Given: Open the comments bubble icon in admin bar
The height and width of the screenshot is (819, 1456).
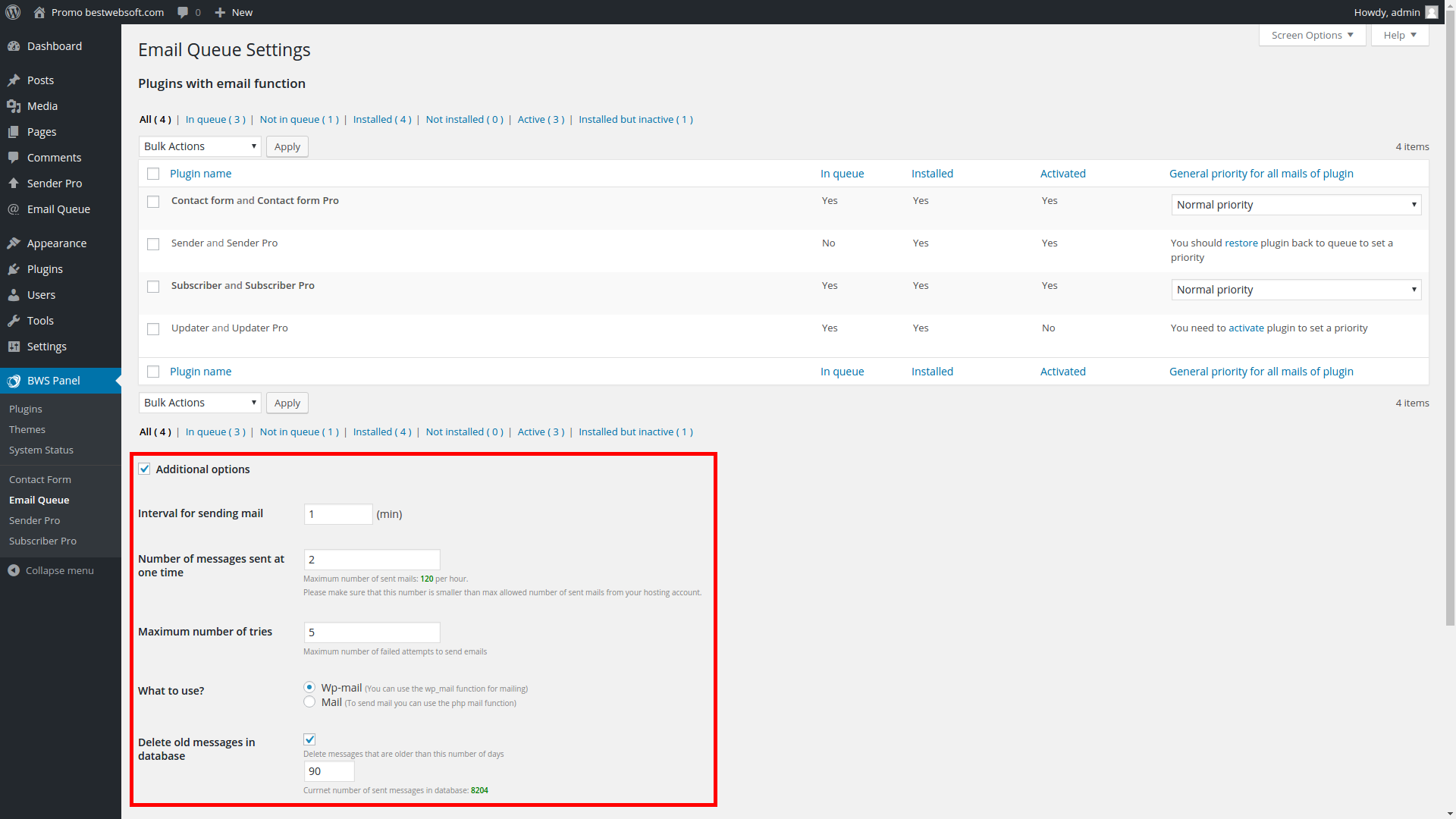Looking at the screenshot, I should (183, 12).
